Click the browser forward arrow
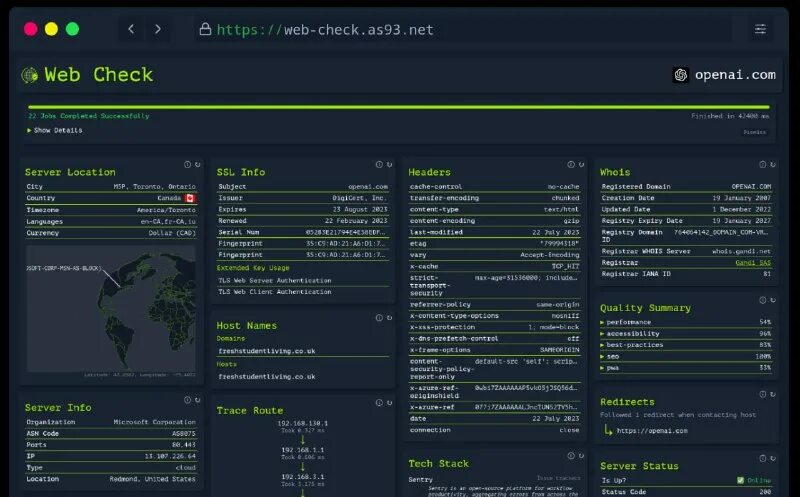Image resolution: width=800 pixels, height=497 pixels. pyautogui.click(x=158, y=29)
